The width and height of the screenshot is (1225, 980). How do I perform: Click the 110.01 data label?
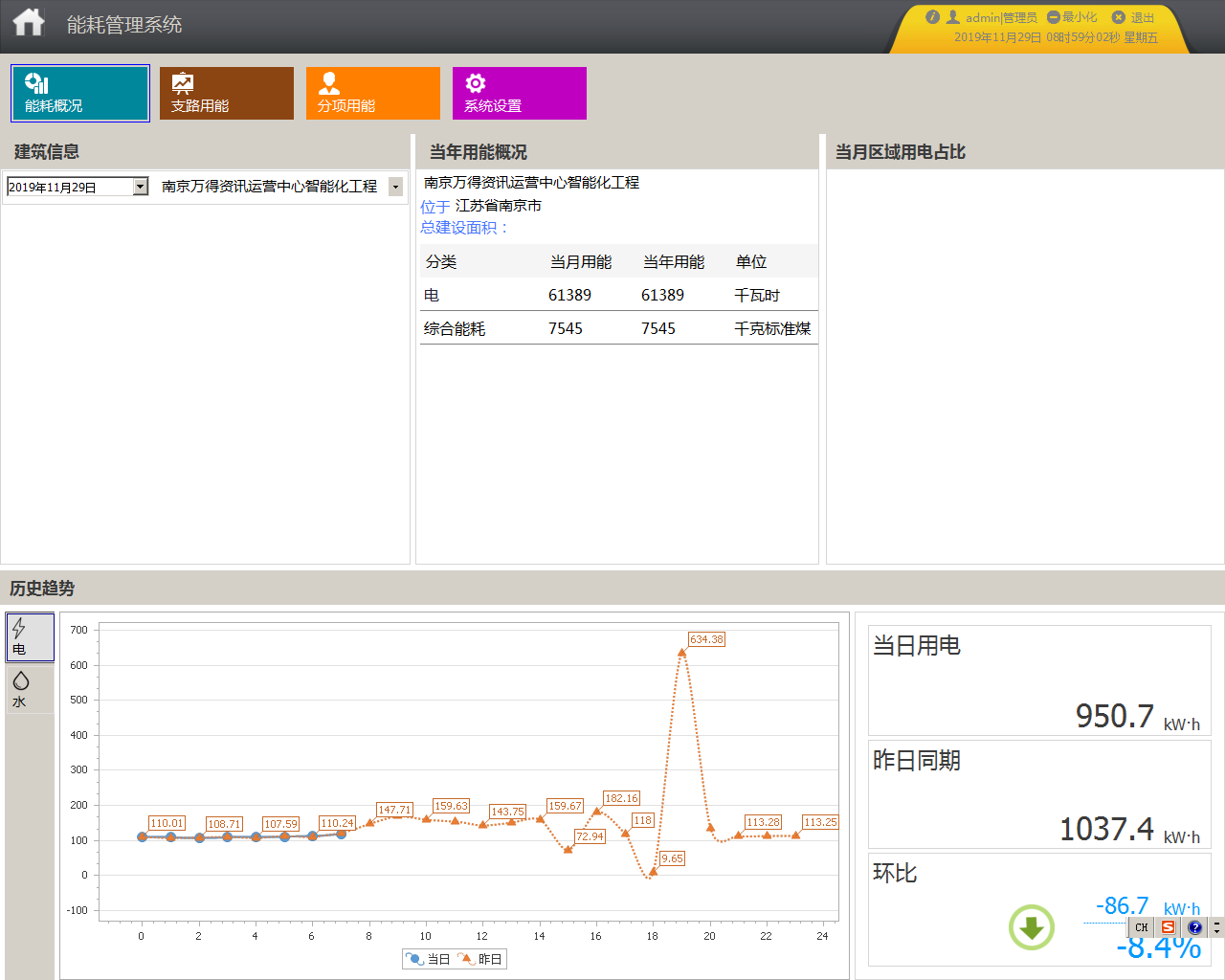click(167, 823)
